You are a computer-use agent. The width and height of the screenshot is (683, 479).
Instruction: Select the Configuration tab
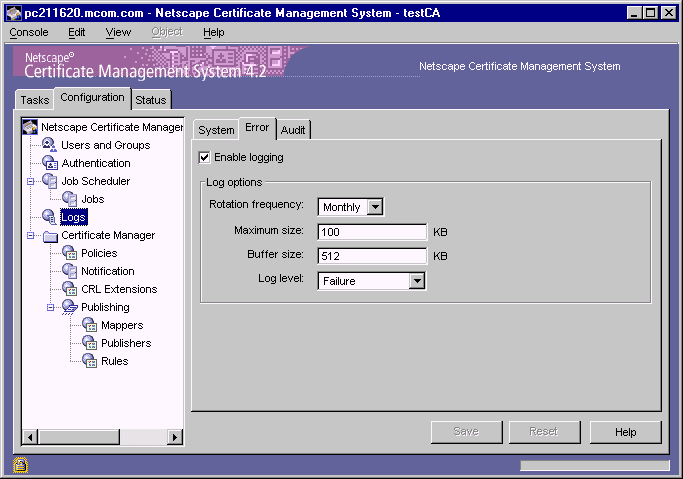click(x=92, y=98)
